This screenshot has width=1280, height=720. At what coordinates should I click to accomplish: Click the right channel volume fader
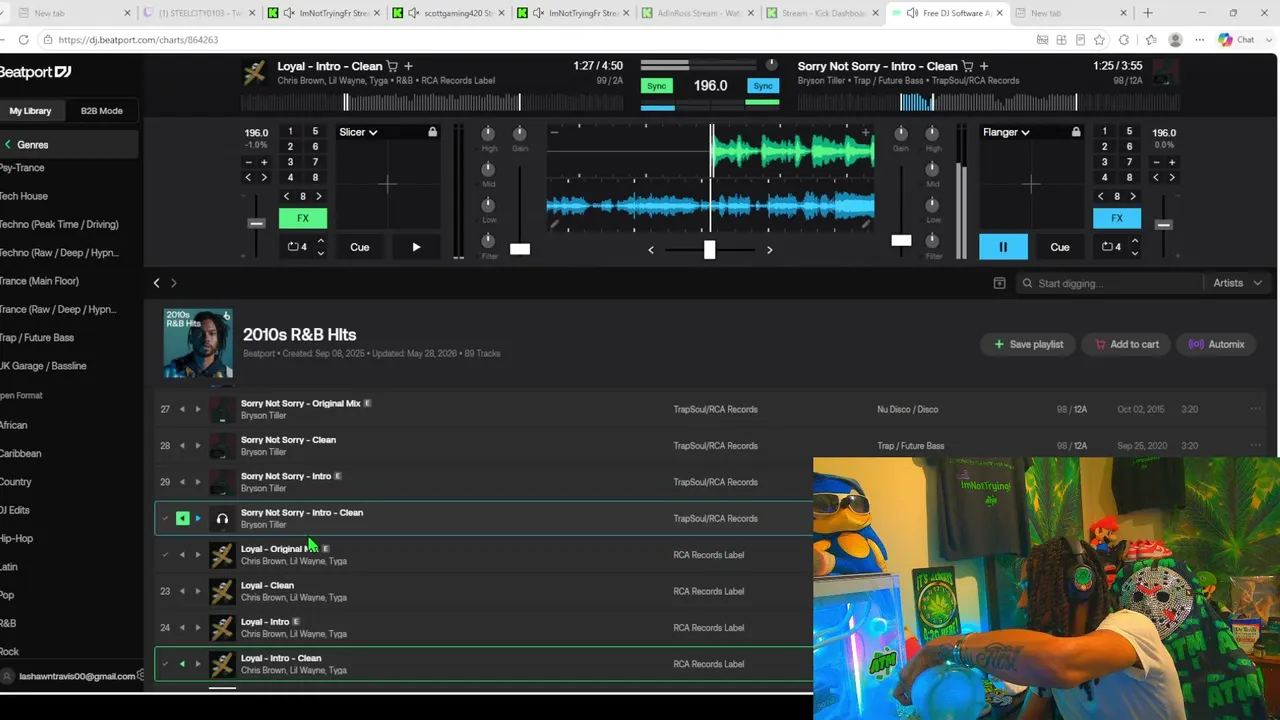[901, 240]
